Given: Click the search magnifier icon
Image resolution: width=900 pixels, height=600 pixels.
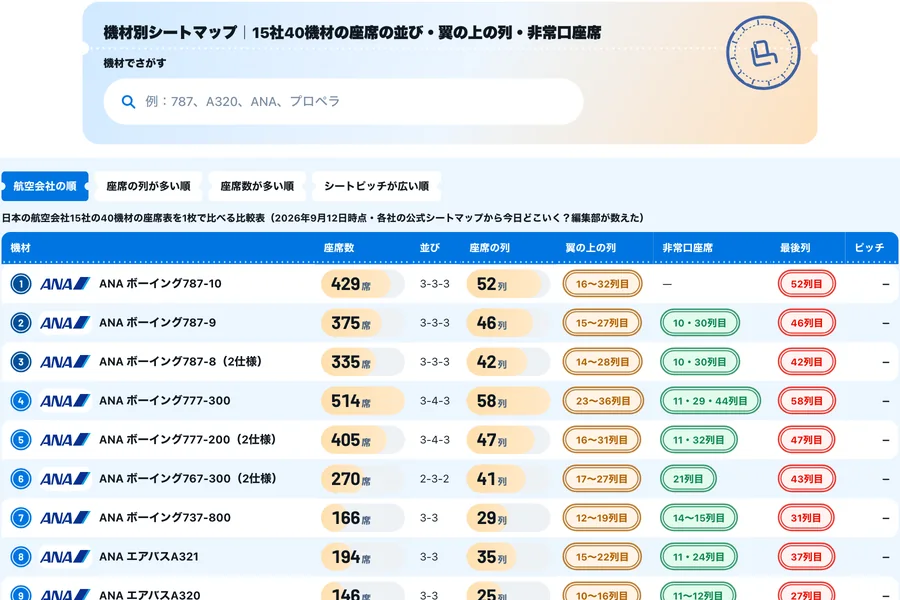Looking at the screenshot, I should (129, 102).
